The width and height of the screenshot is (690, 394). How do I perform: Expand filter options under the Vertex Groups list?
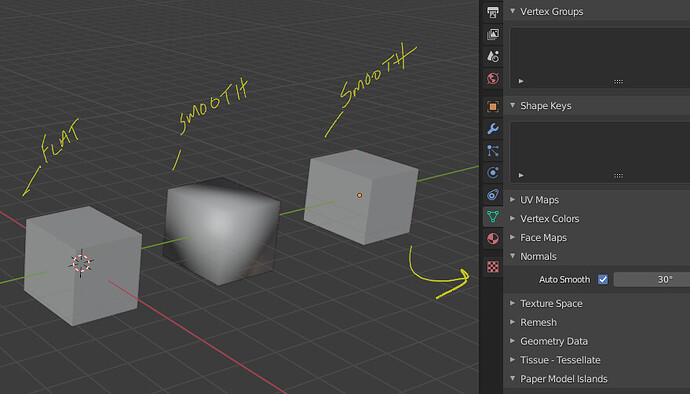521,81
